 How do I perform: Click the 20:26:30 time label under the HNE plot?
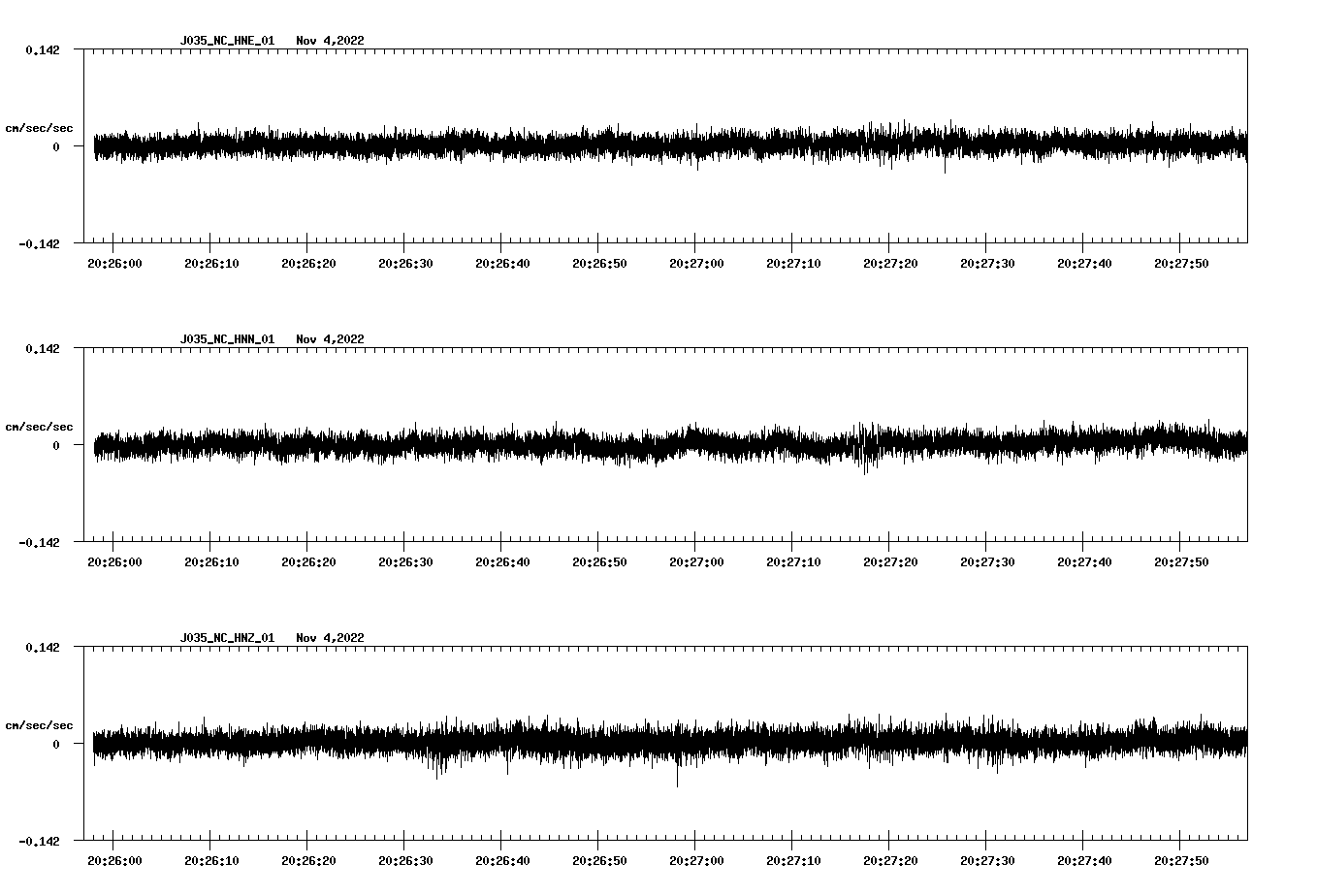pos(405,264)
